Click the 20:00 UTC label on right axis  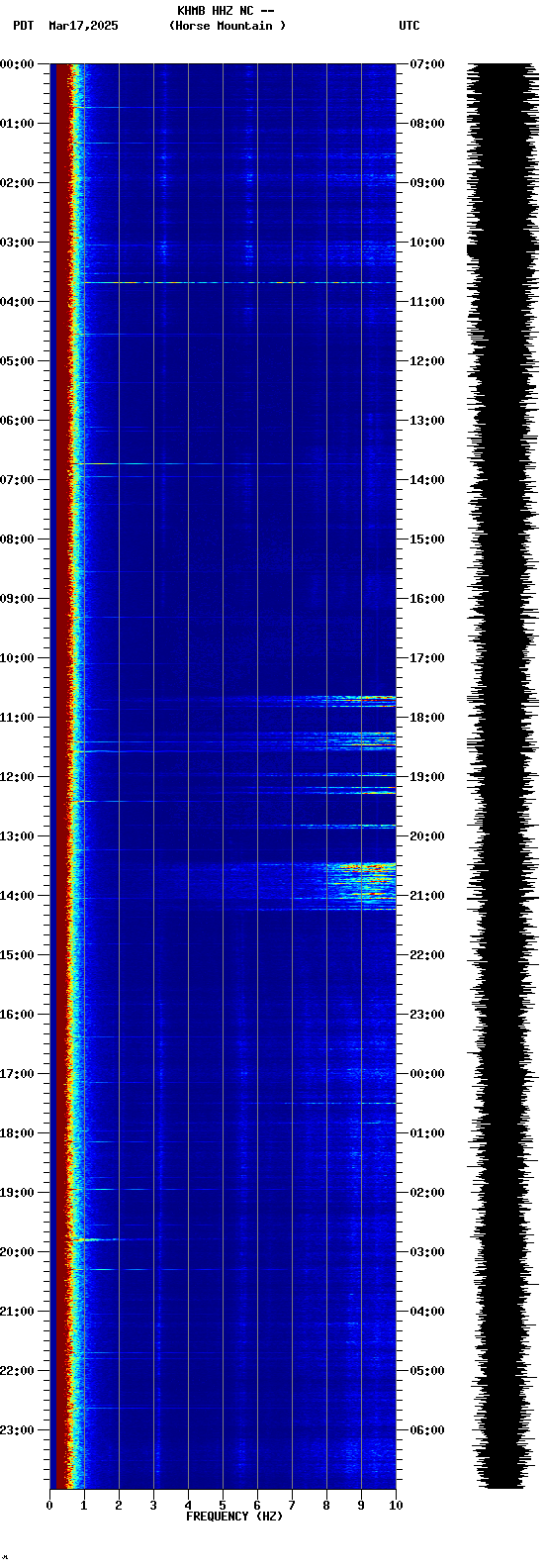coord(427,836)
